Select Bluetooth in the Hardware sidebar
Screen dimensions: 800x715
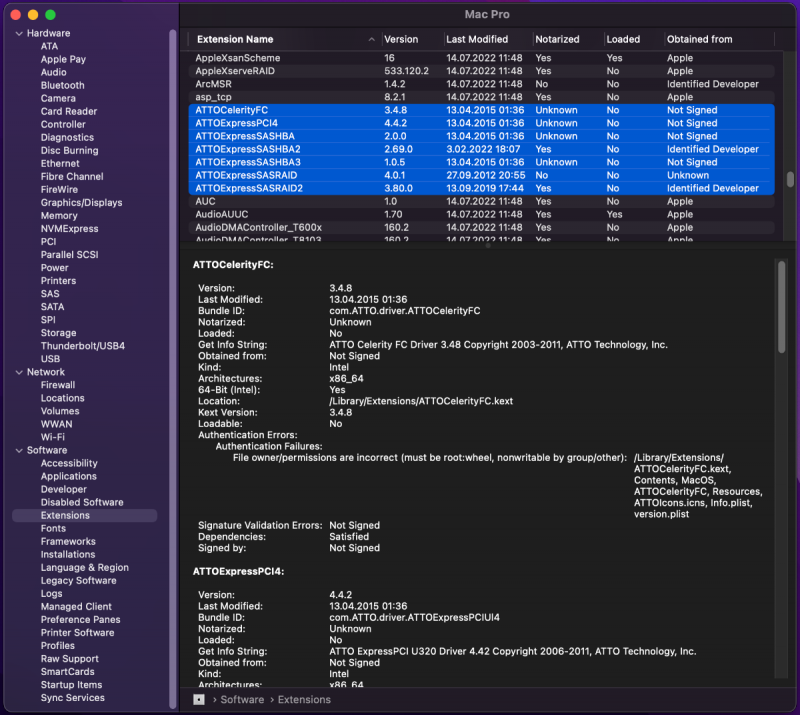62,85
